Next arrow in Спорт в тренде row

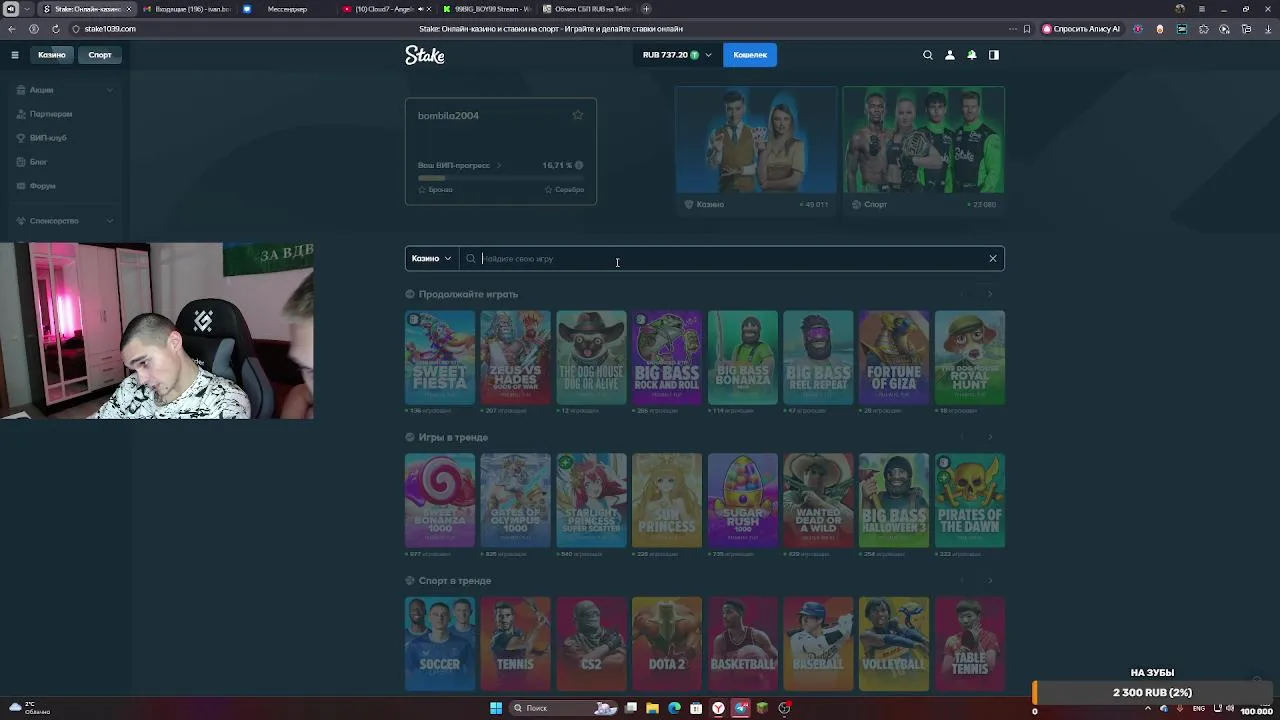tap(990, 580)
